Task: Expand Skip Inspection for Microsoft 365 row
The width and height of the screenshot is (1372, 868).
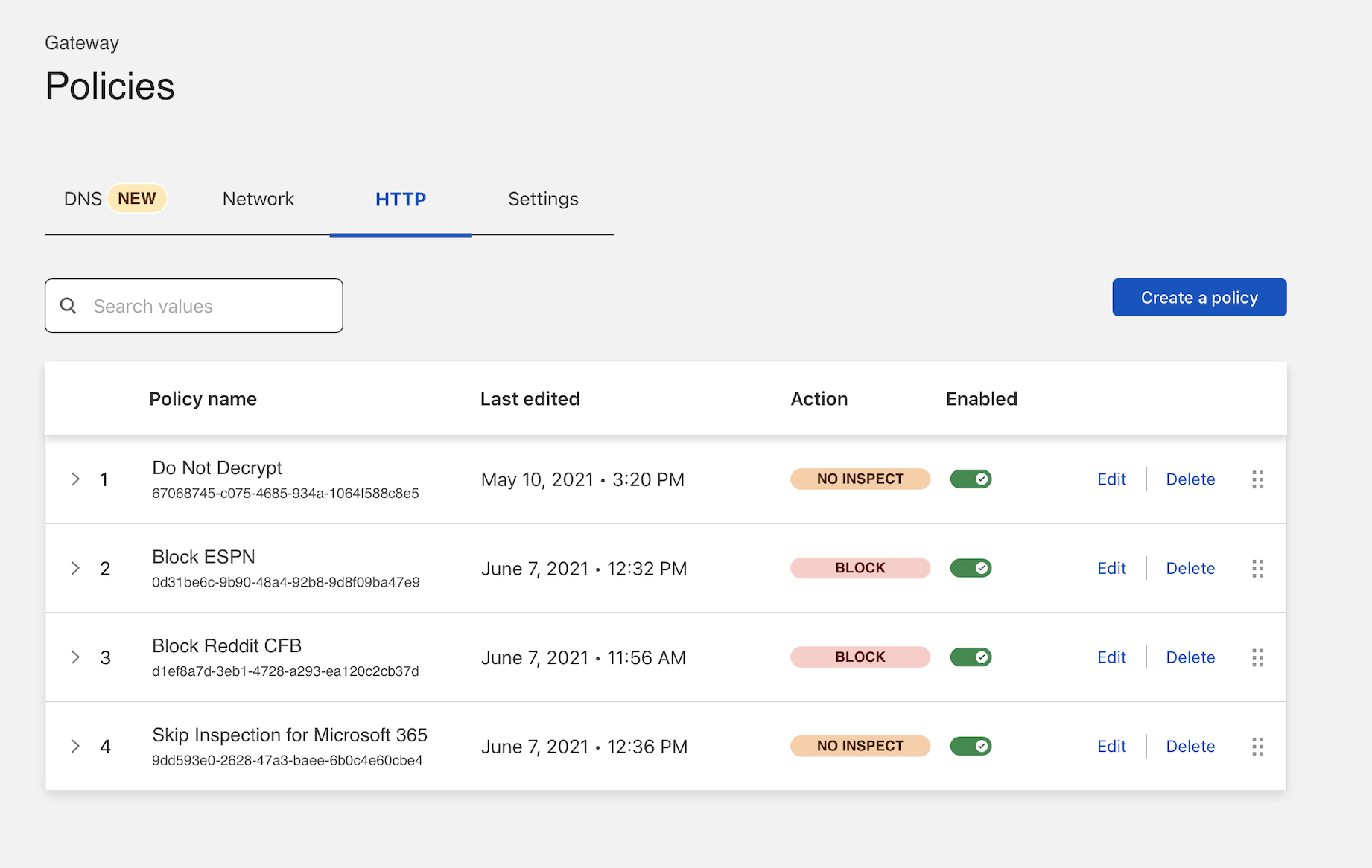Action: pyautogui.click(x=75, y=747)
